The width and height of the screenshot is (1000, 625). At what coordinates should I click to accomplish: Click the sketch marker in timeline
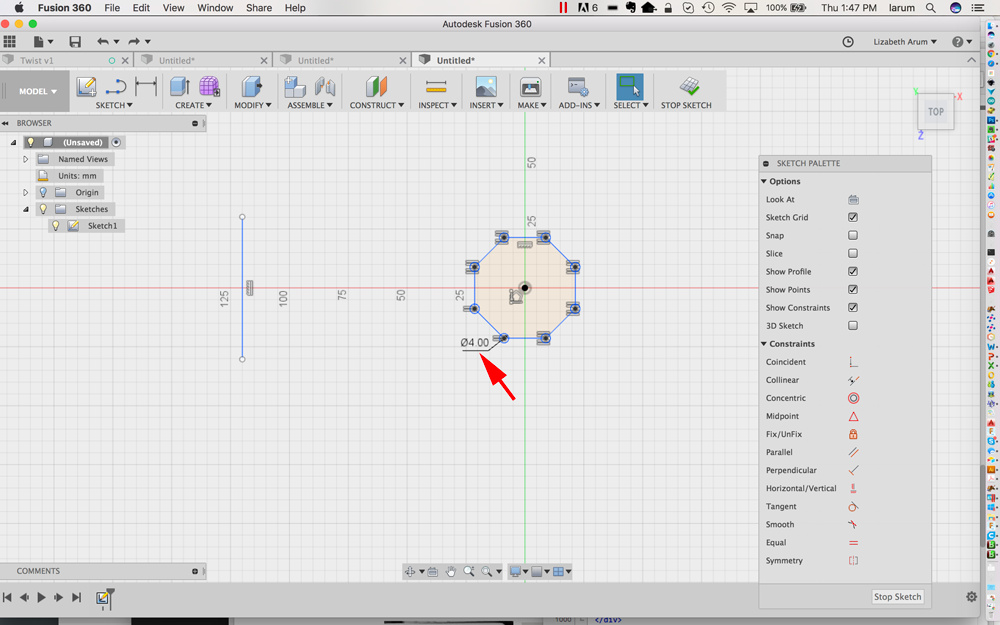pos(102,598)
